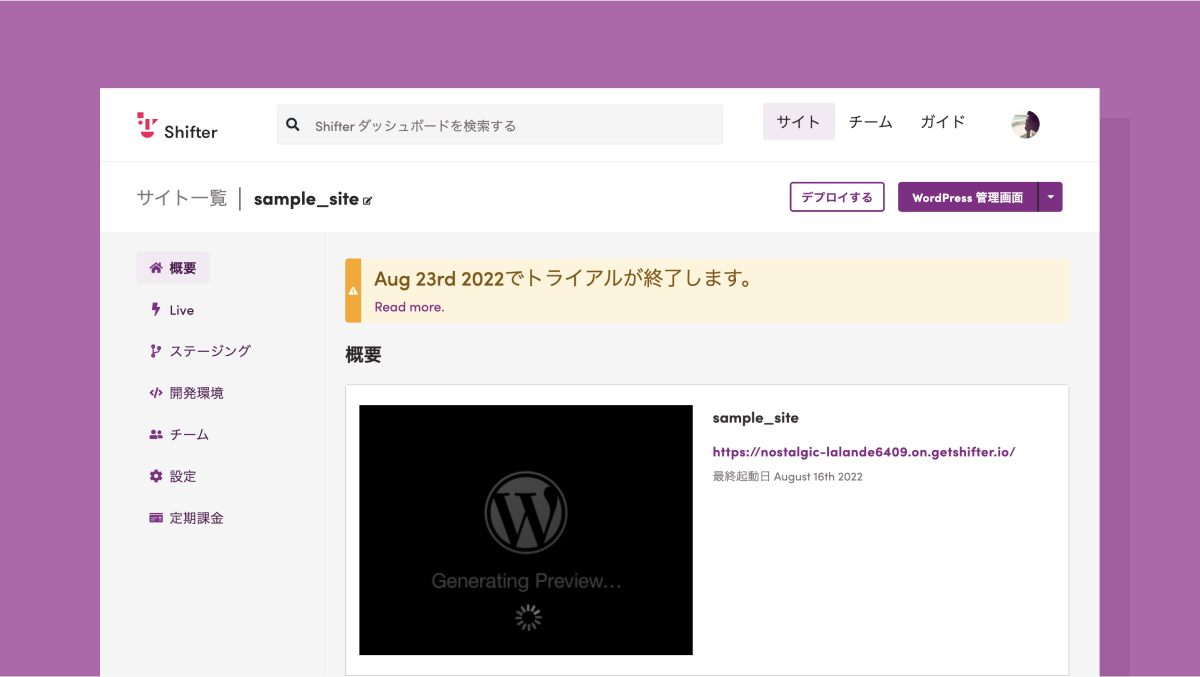Follow the Read more link
Screen dimensions: 1200x677
tap(409, 307)
